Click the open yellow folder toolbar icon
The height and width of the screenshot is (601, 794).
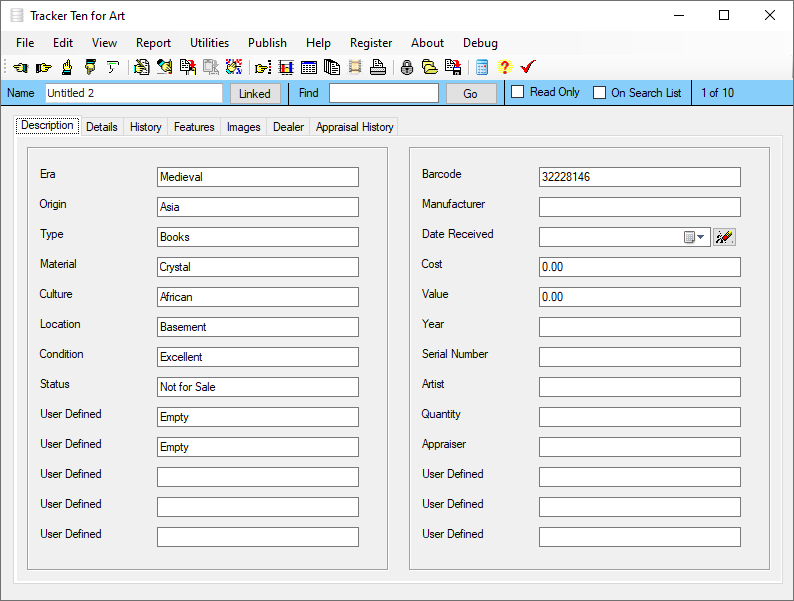pos(430,68)
